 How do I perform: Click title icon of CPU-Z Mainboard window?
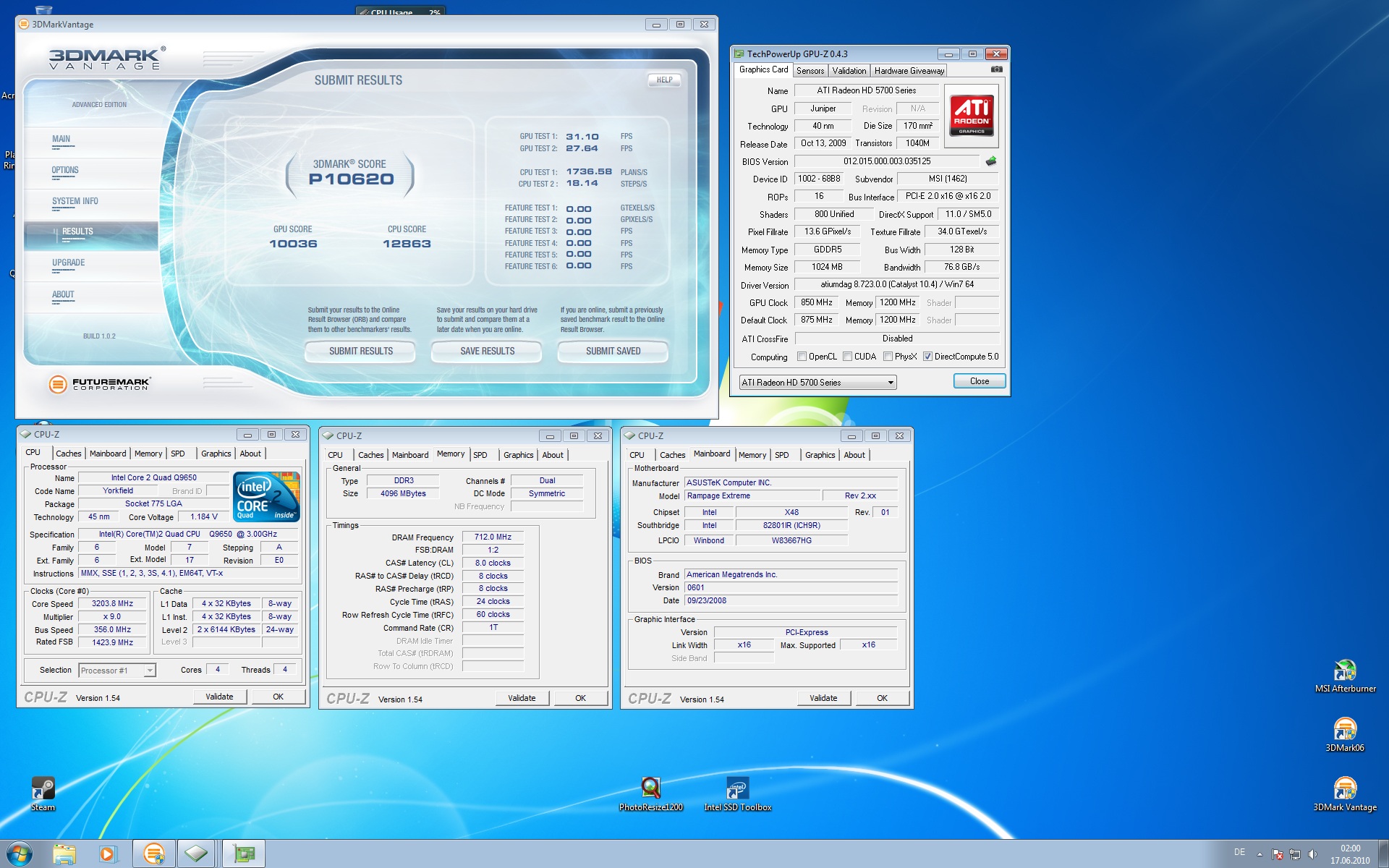(x=629, y=435)
